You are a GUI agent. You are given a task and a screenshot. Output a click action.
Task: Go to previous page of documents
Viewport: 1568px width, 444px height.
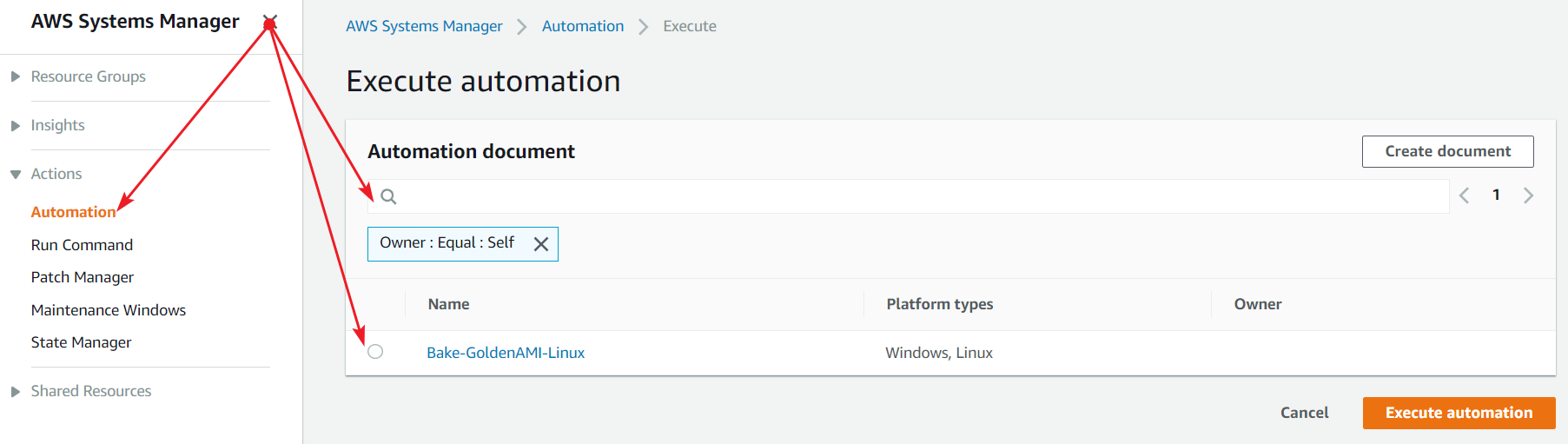pos(1465,195)
